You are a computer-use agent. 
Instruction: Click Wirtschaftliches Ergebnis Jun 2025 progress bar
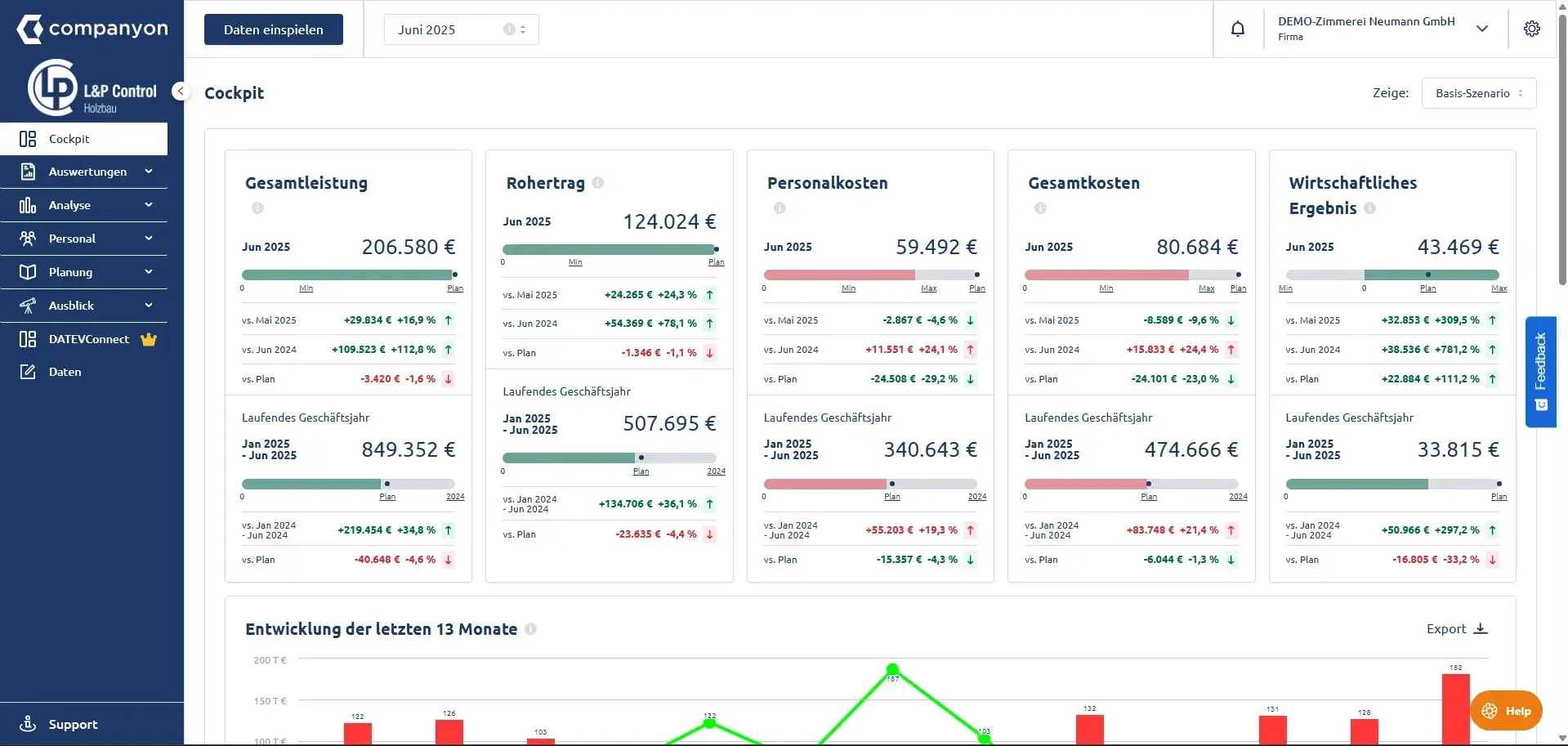click(x=1392, y=275)
